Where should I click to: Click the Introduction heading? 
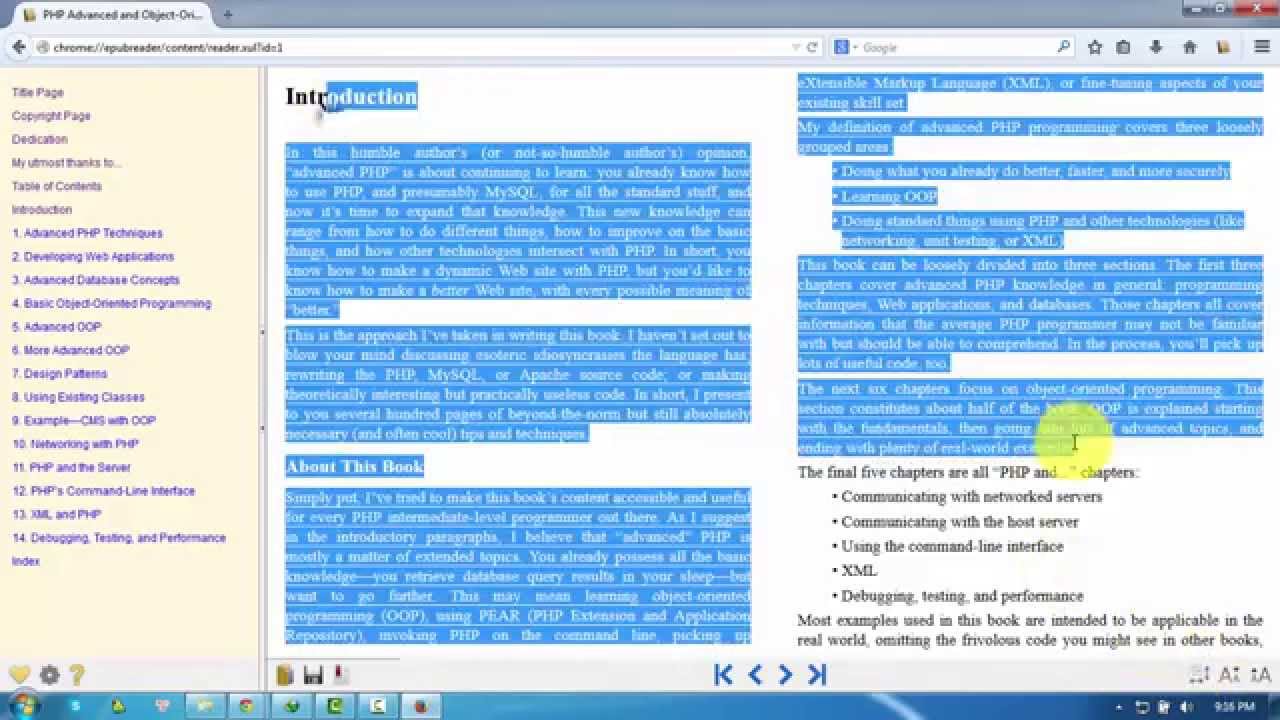pyautogui.click(x=351, y=96)
